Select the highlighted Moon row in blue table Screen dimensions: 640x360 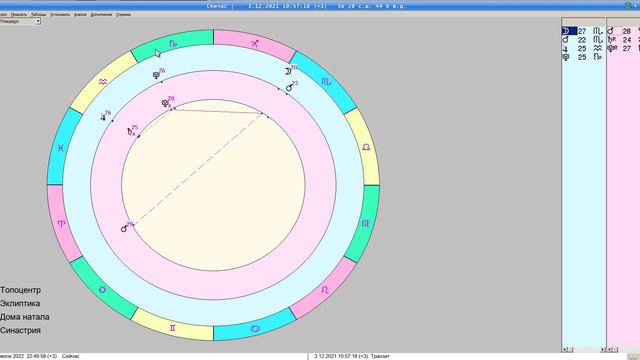click(583, 31)
